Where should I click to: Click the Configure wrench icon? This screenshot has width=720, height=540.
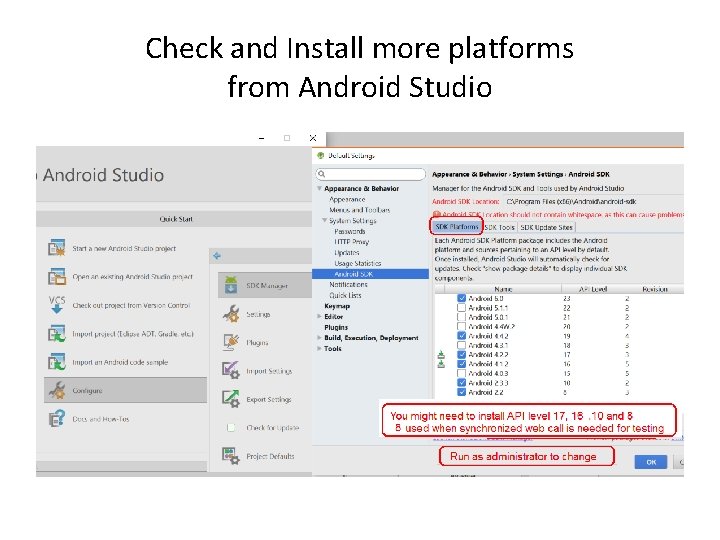57,390
